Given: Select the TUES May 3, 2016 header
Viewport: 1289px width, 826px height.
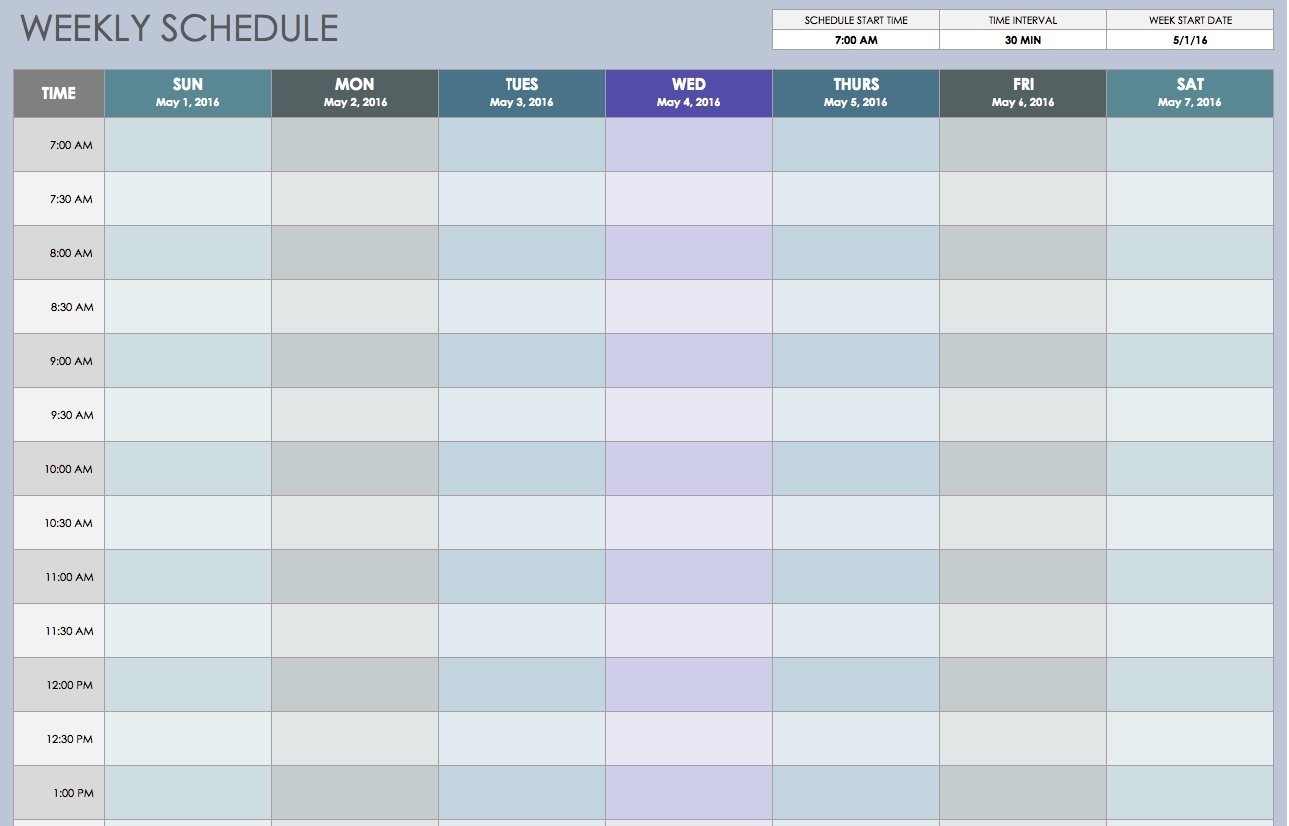Looking at the screenshot, I should pyautogui.click(x=521, y=93).
